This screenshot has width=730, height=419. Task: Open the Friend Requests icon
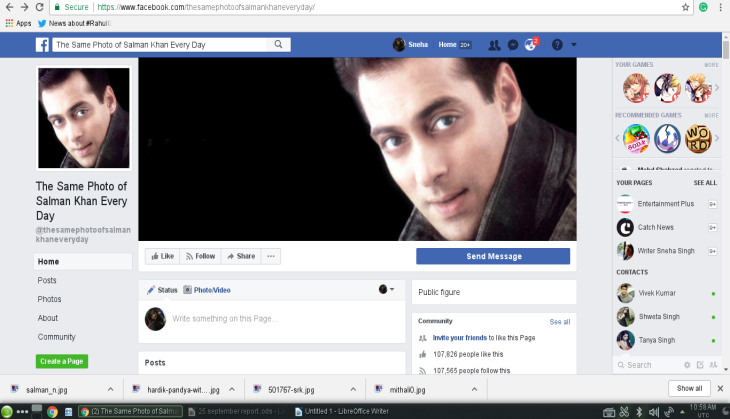click(494, 45)
